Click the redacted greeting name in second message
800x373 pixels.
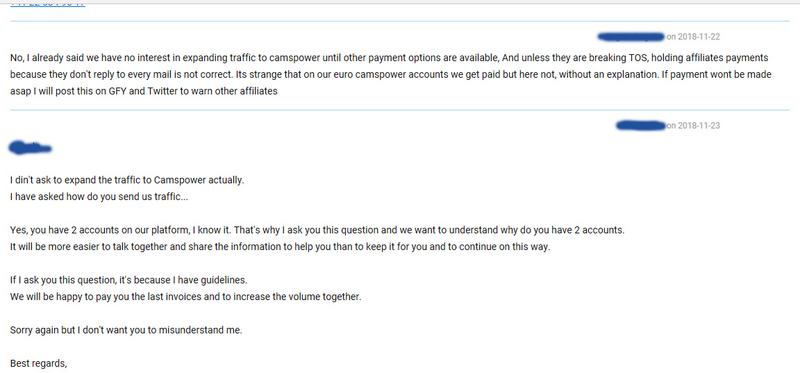[x=31, y=148]
